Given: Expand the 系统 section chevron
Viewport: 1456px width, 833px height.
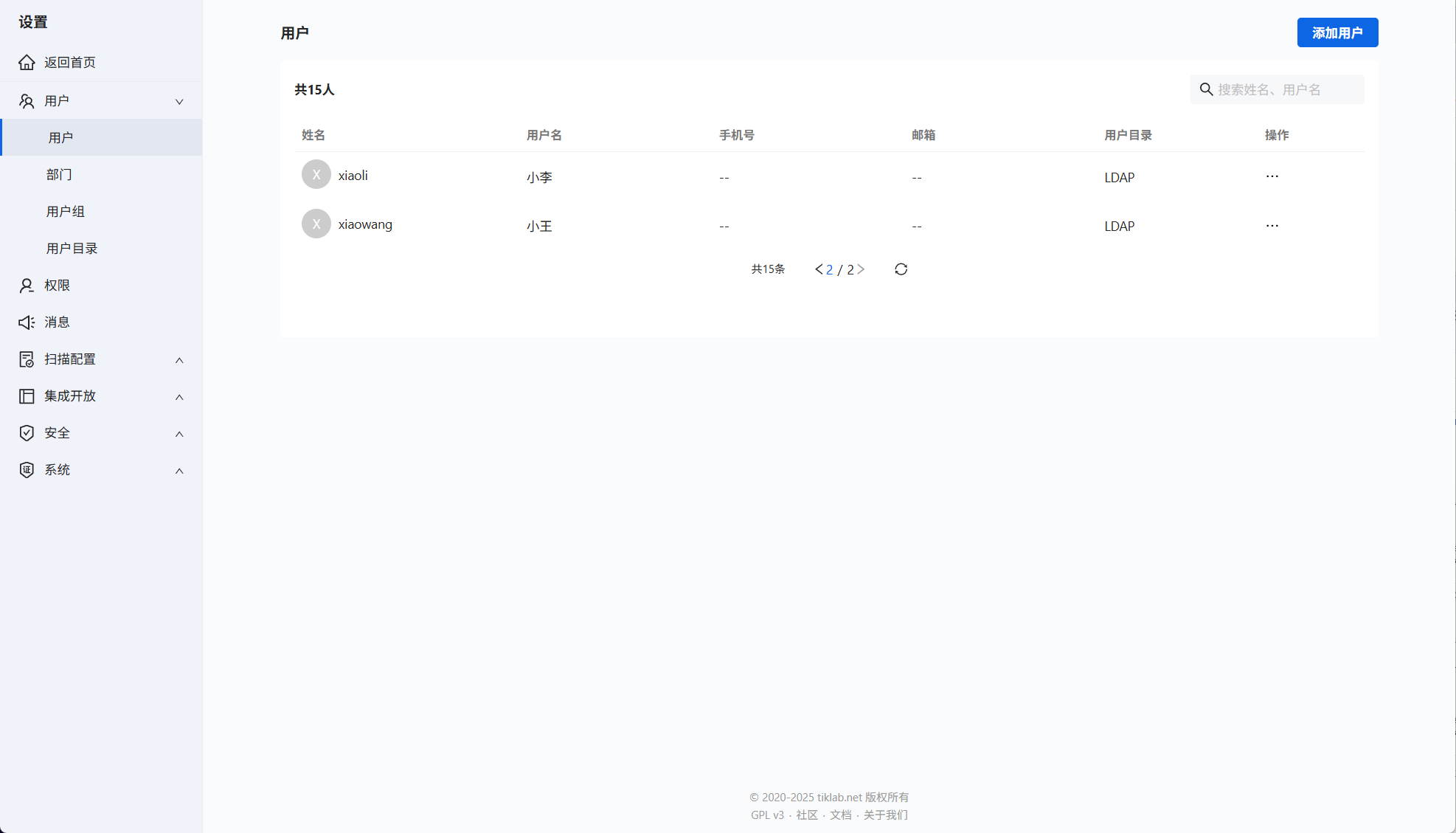Looking at the screenshot, I should 179,471.
